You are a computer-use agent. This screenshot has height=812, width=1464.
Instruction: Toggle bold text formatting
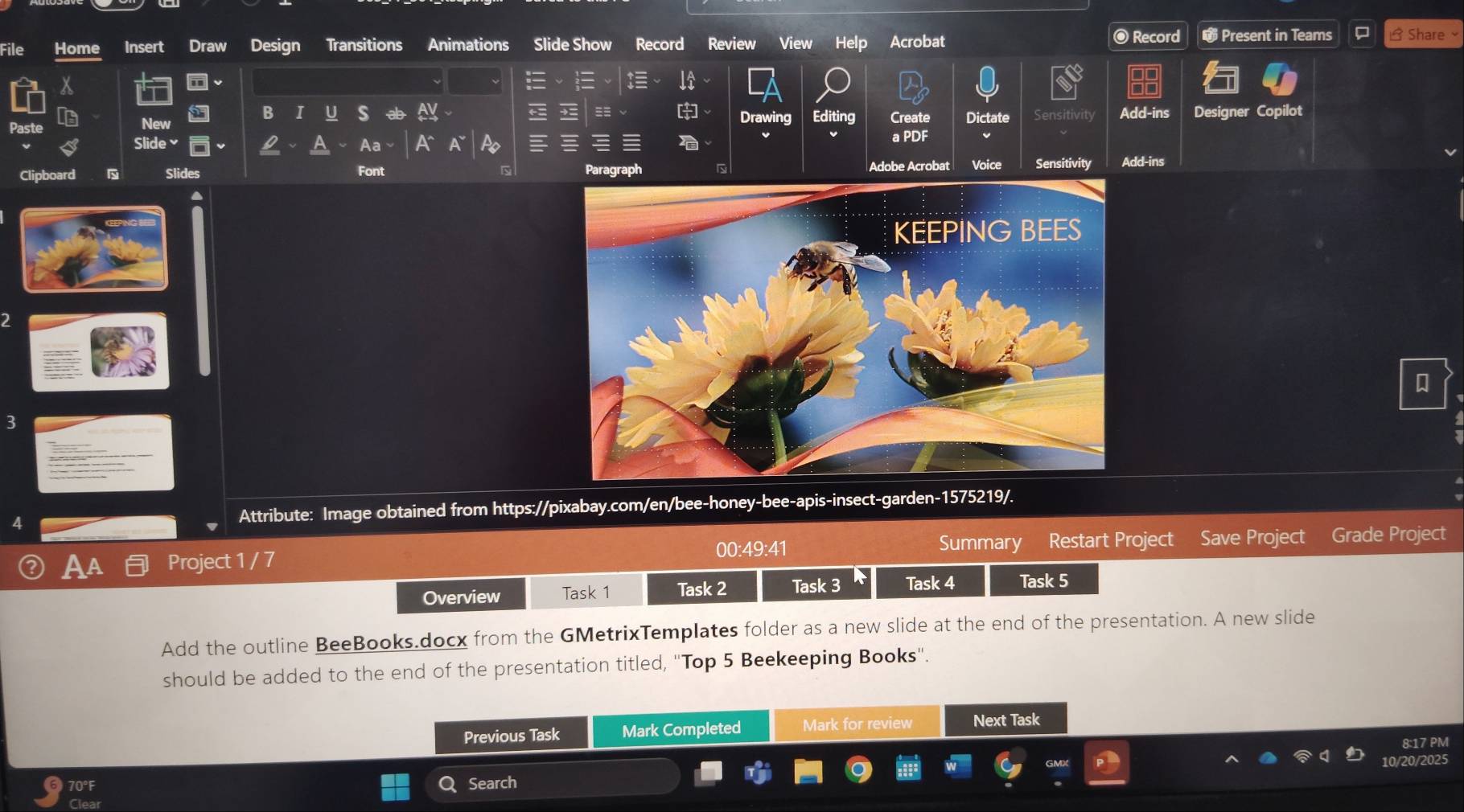click(267, 113)
